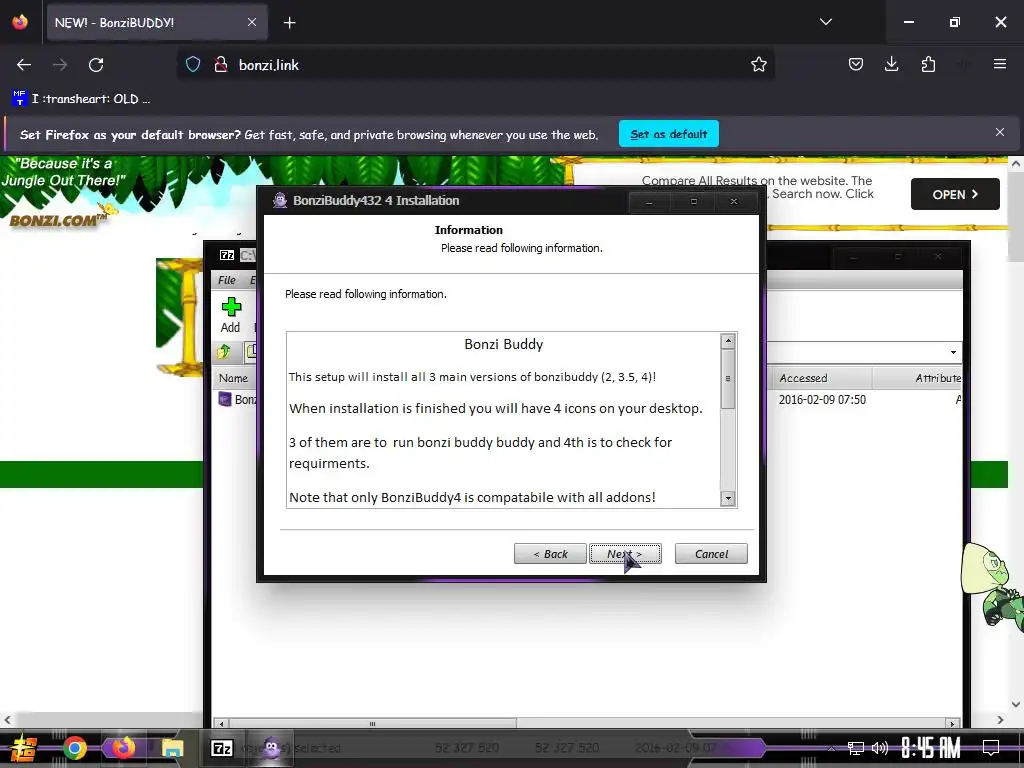The height and width of the screenshot is (768, 1024).
Task: Click the 7-Zip horizontal scrollbar thumb
Action: (372, 723)
